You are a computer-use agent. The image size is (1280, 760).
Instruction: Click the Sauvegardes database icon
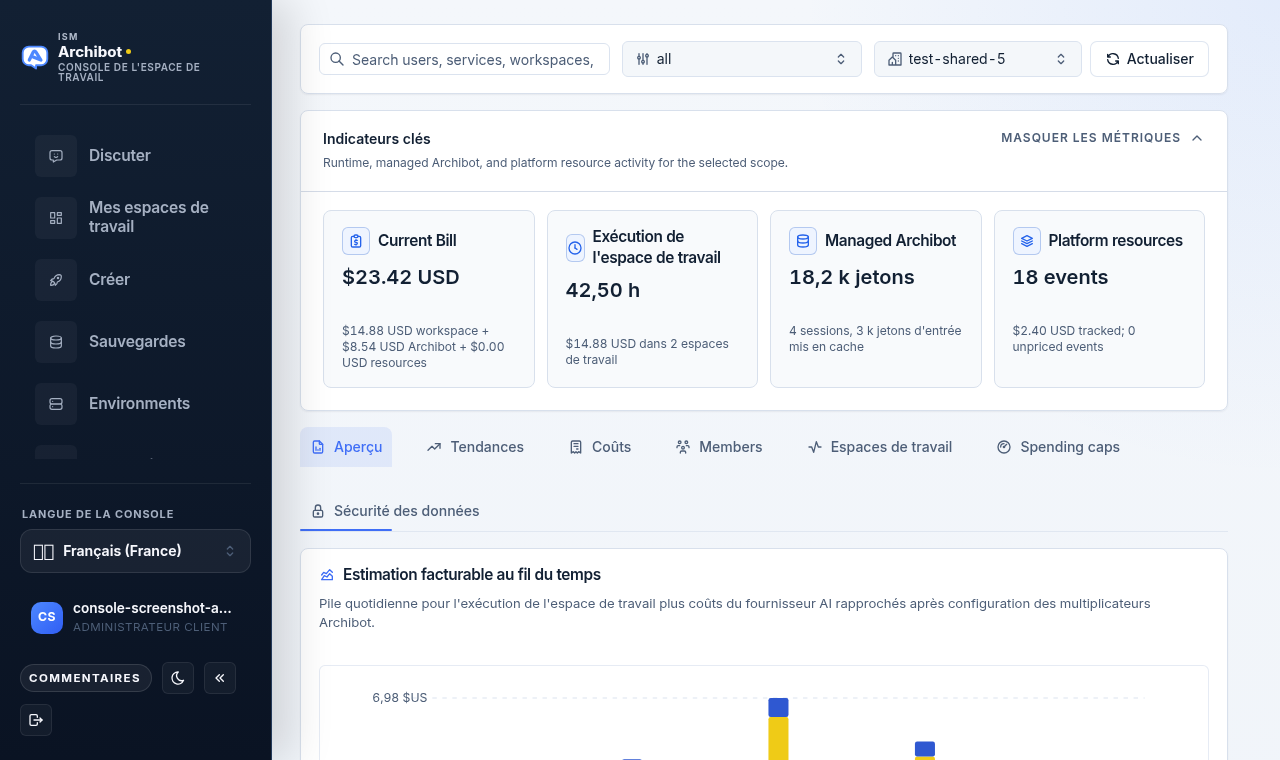[56, 342]
